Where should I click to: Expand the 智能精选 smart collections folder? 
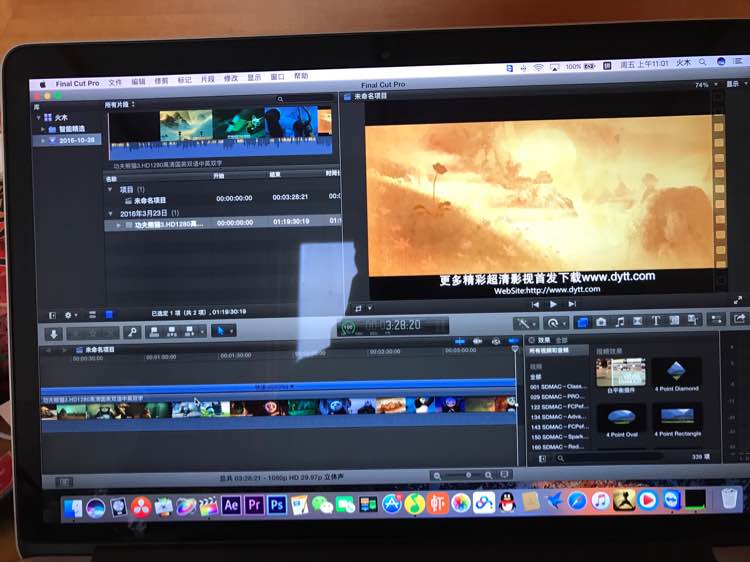43,129
